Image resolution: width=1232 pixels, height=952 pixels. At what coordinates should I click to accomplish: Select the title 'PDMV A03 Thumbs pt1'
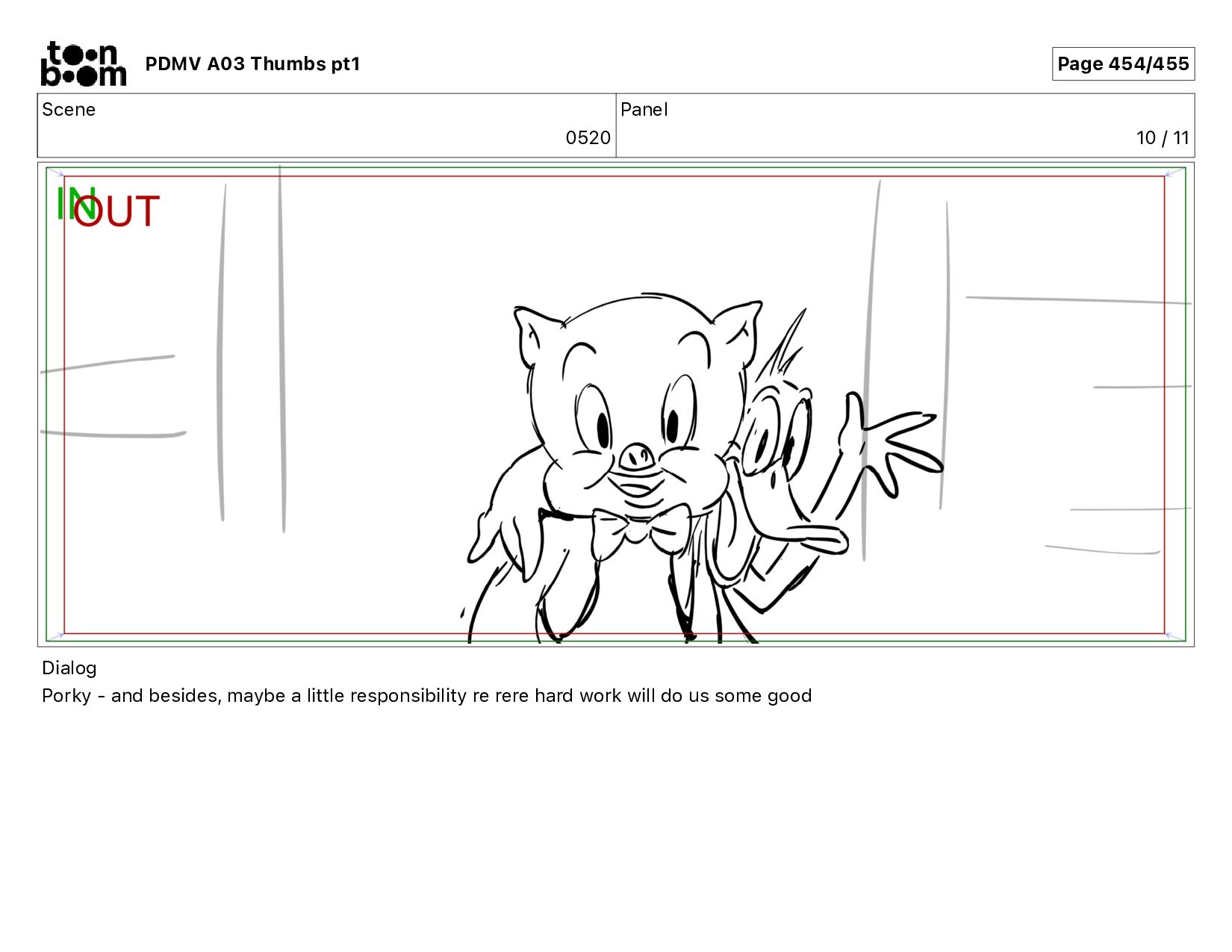252,64
